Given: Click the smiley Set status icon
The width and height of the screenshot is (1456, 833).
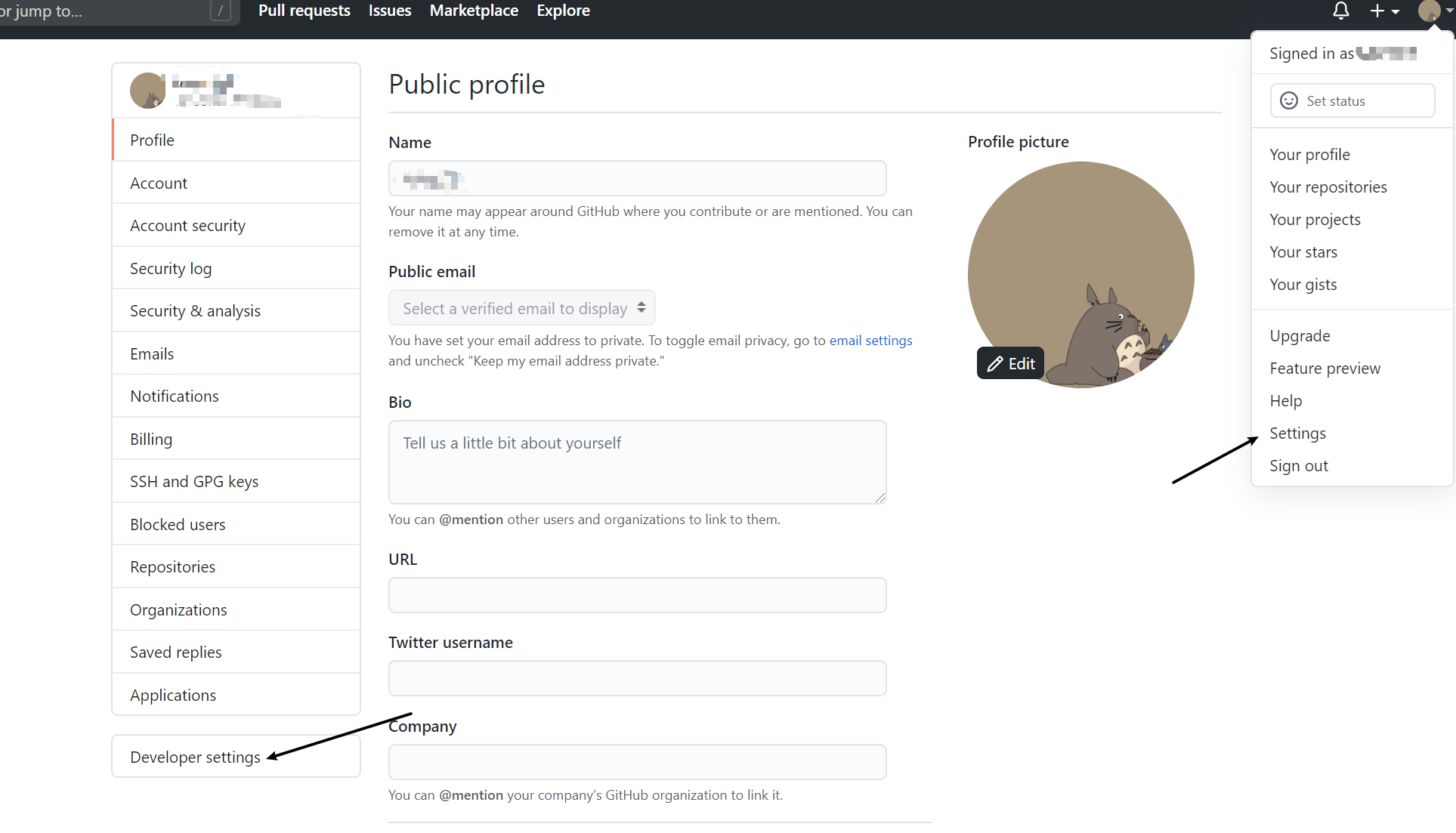Looking at the screenshot, I should tap(1289, 100).
